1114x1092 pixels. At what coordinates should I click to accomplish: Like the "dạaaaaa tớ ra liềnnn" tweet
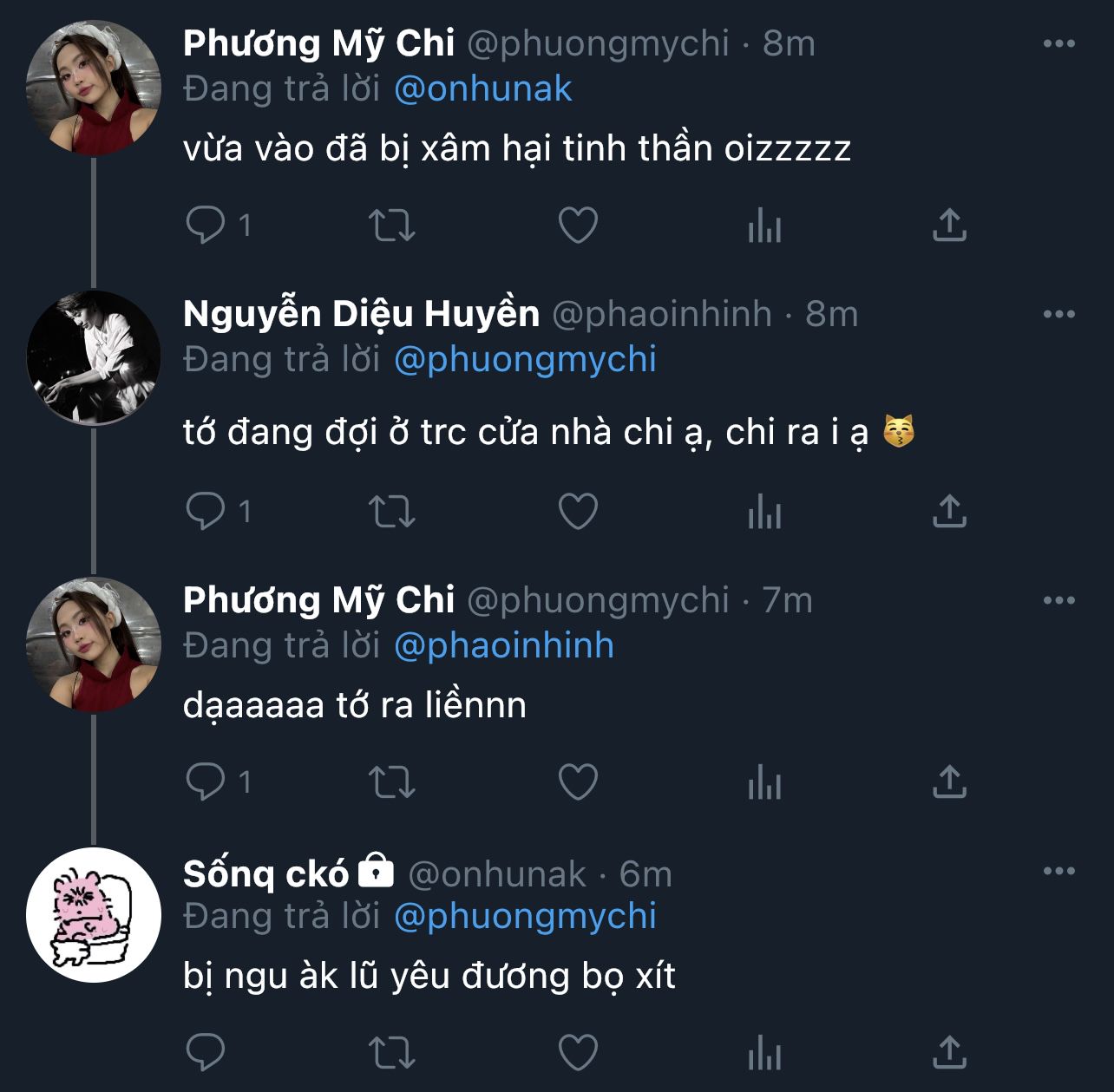click(578, 782)
